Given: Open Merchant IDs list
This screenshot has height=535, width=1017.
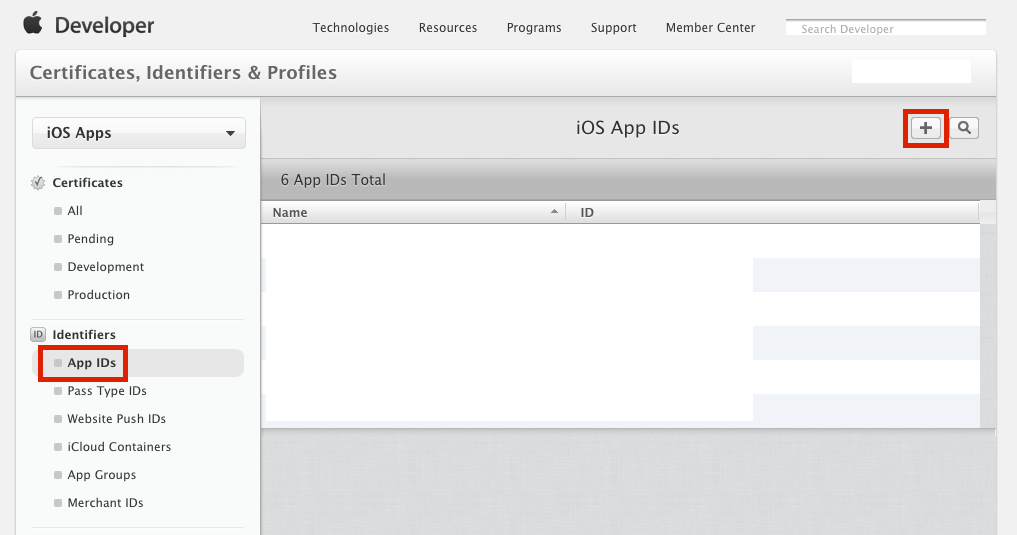Looking at the screenshot, I should click(x=105, y=503).
